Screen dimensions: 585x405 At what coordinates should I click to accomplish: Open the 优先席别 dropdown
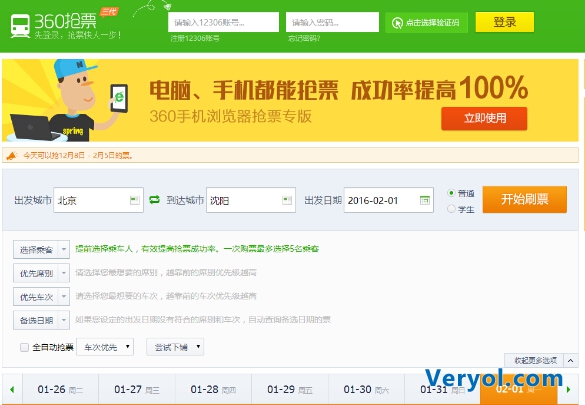(41, 273)
